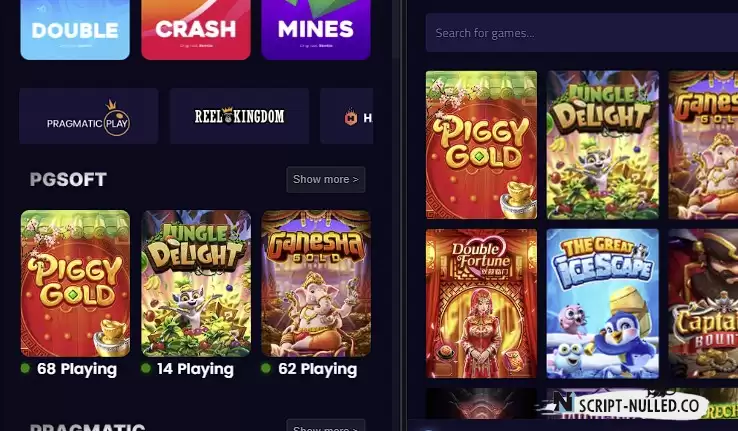This screenshot has width=738, height=431.
Task: Select the Pragmatic Play provider logo
Action: click(x=88, y=116)
